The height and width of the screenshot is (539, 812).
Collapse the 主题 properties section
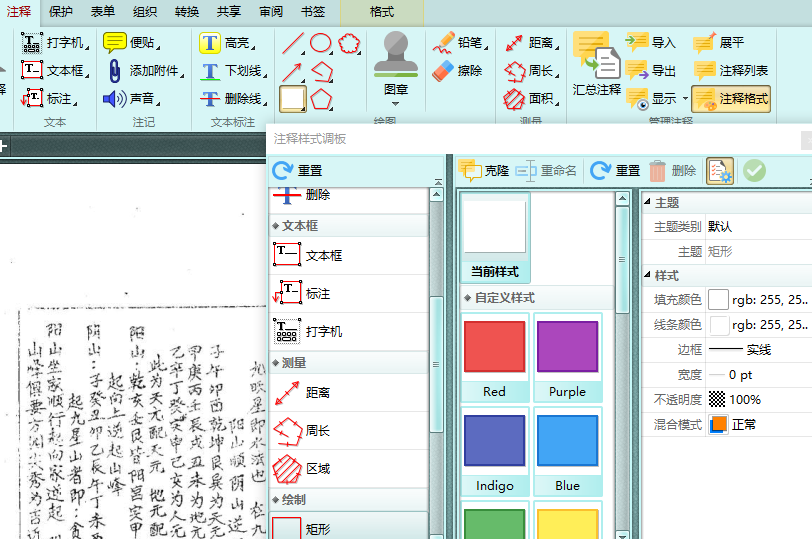pyautogui.click(x=647, y=201)
